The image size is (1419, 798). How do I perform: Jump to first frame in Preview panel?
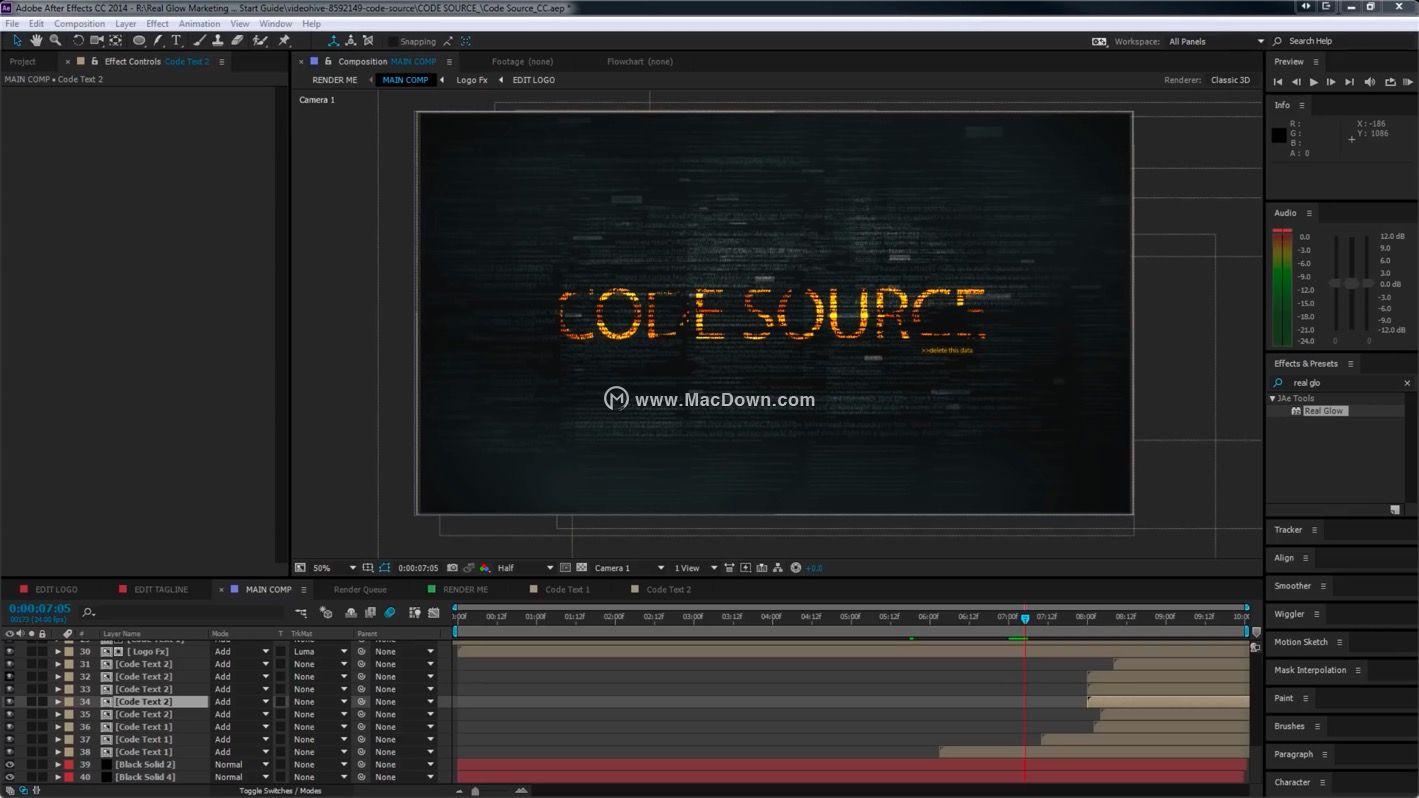[x=1277, y=82]
